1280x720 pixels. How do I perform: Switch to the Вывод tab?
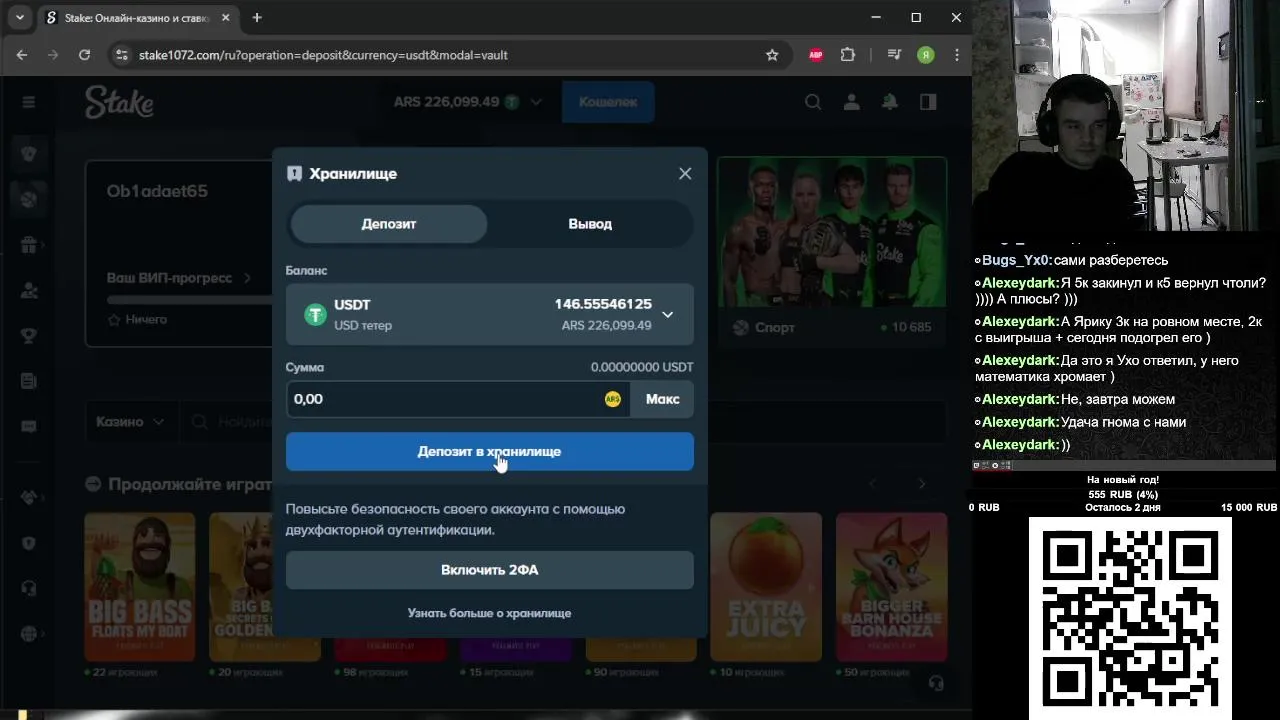(x=590, y=224)
